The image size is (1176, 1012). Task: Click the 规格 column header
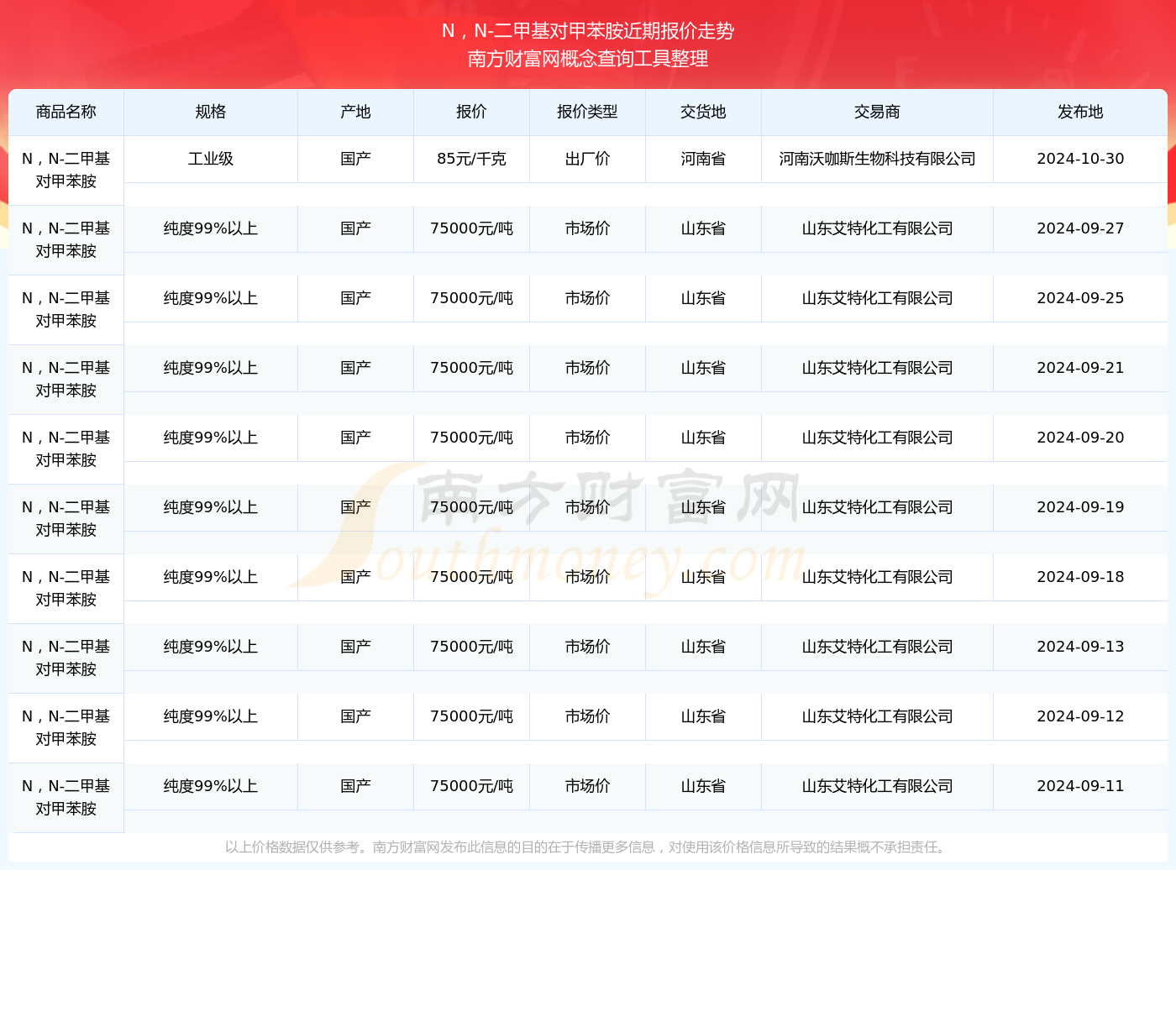tap(211, 112)
